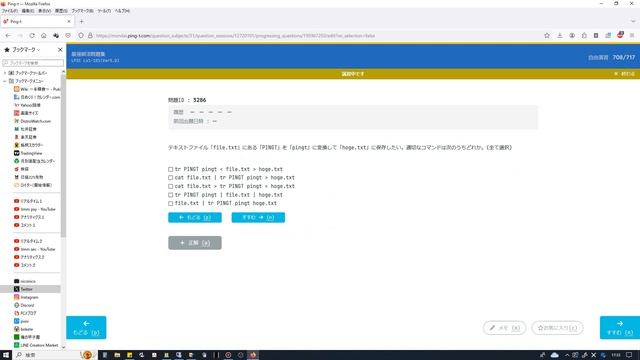The height and width of the screenshot is (360, 640).
Task: Click the shield tracking protection icon
Action: 81,36
